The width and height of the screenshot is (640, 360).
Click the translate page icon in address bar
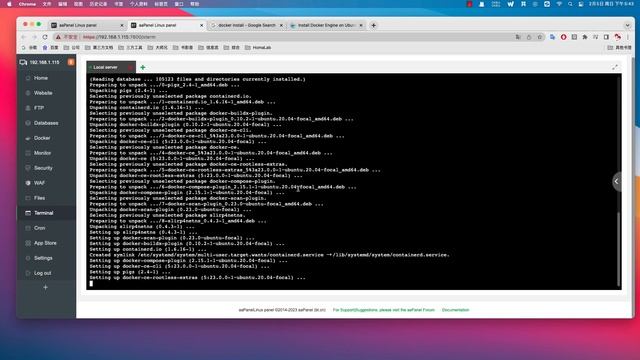tap(518, 37)
